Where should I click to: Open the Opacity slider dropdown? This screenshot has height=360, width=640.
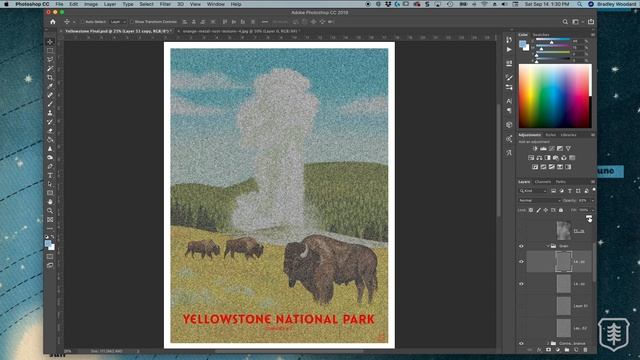pos(593,200)
